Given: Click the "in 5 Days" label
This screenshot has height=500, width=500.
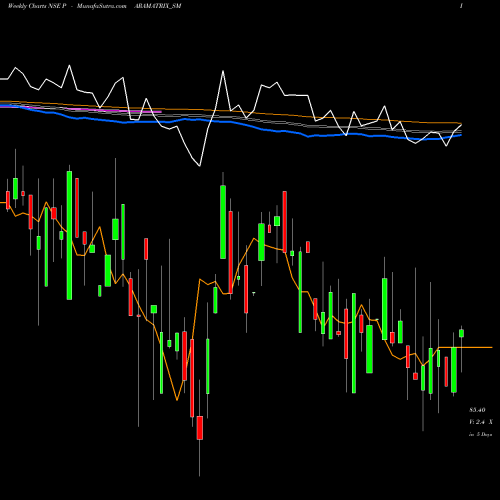Looking at the screenshot, I should click(480, 435).
